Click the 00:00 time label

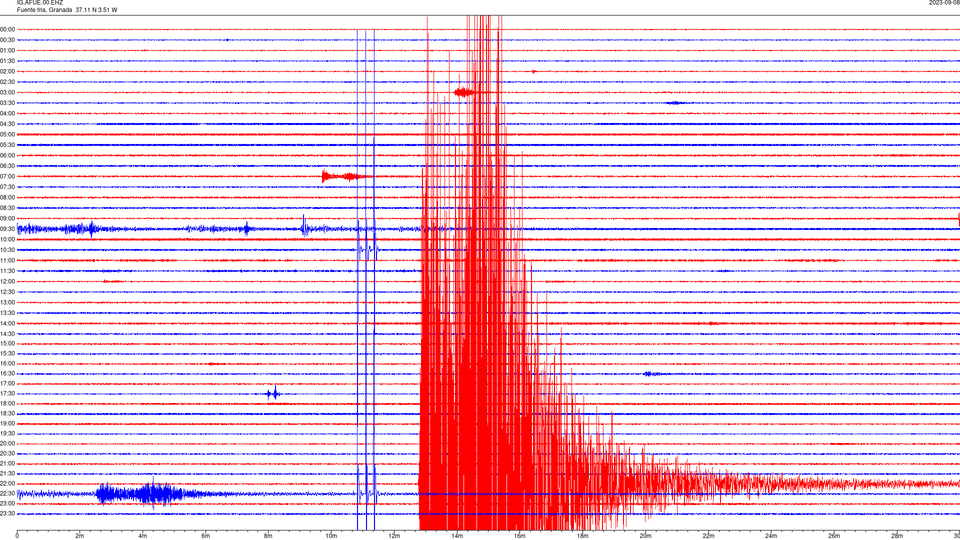pyautogui.click(x=7, y=29)
